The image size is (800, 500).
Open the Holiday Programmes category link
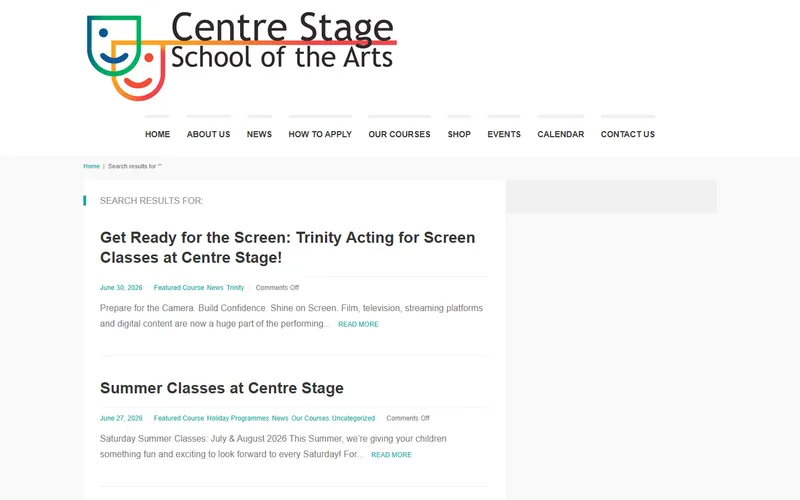(238, 418)
